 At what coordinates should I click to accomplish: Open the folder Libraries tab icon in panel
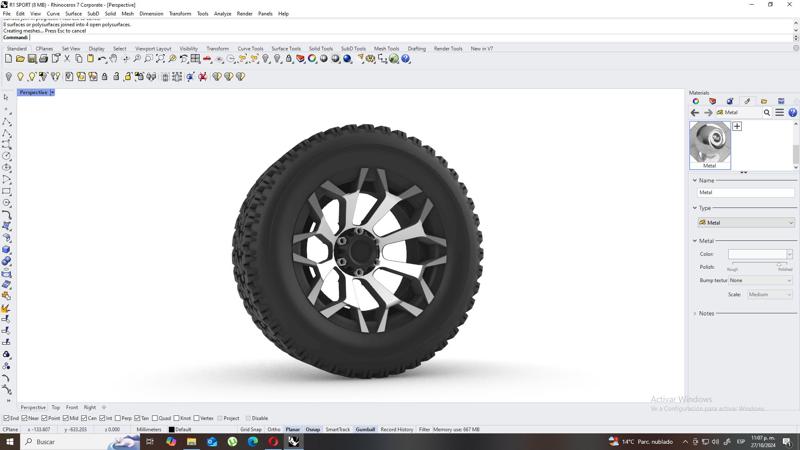point(764,101)
